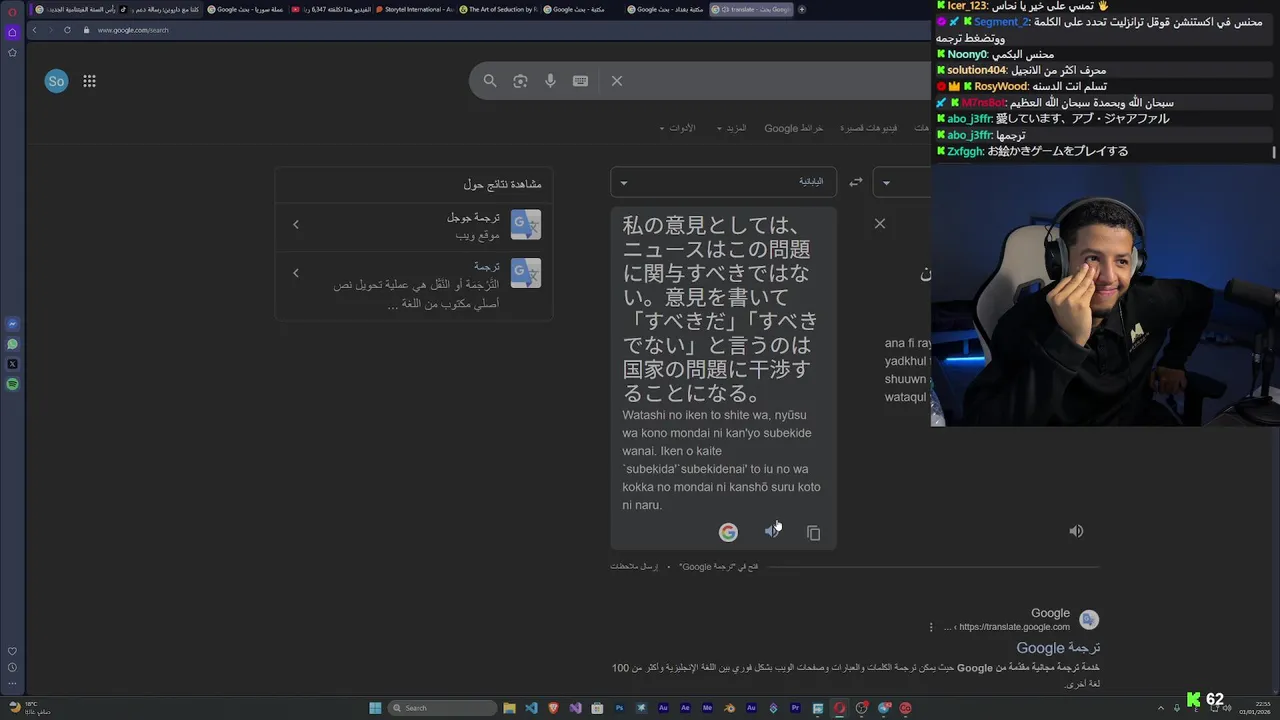Click the search magnifier icon in Google search box
1280x720 pixels.
pyautogui.click(x=490, y=81)
